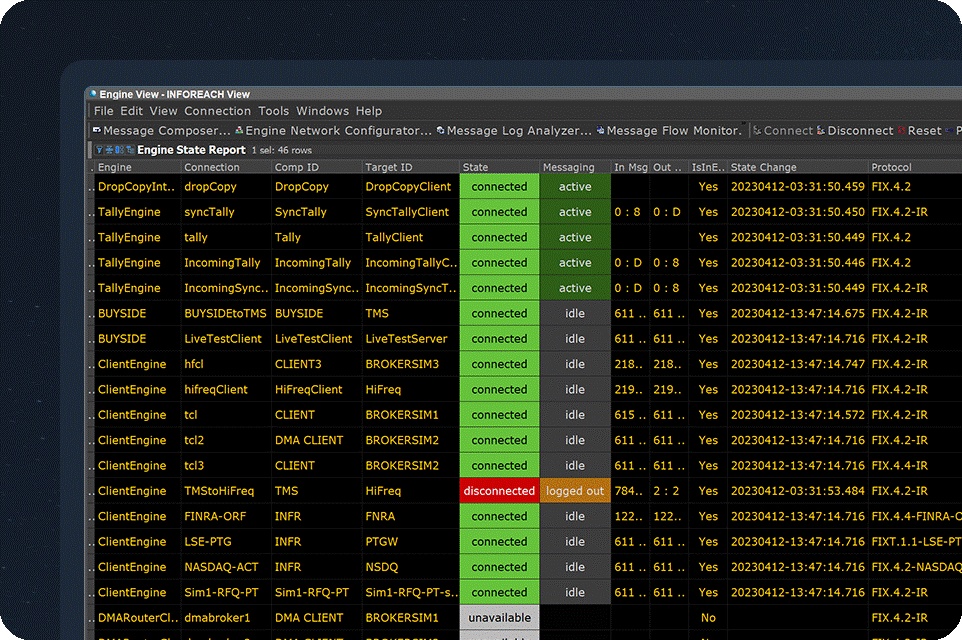This screenshot has height=640, width=962.
Task: Select the orange logged out cell
Action: coord(575,491)
